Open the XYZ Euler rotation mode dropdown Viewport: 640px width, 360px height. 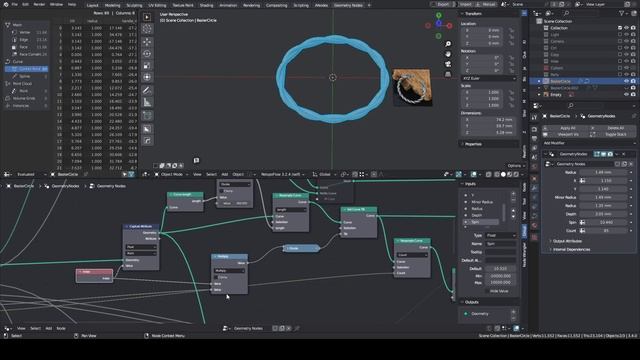(489, 78)
